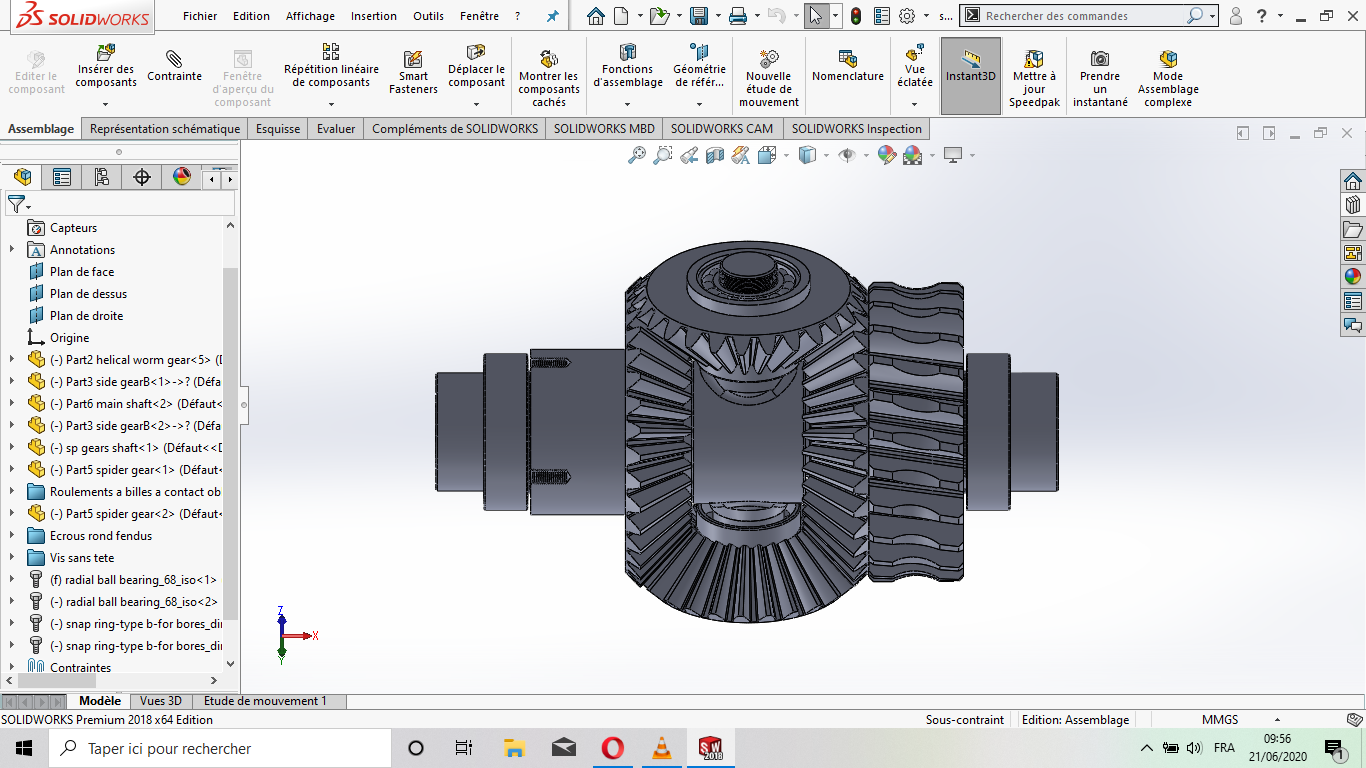Expand Contraintes mates node

pos(12,667)
